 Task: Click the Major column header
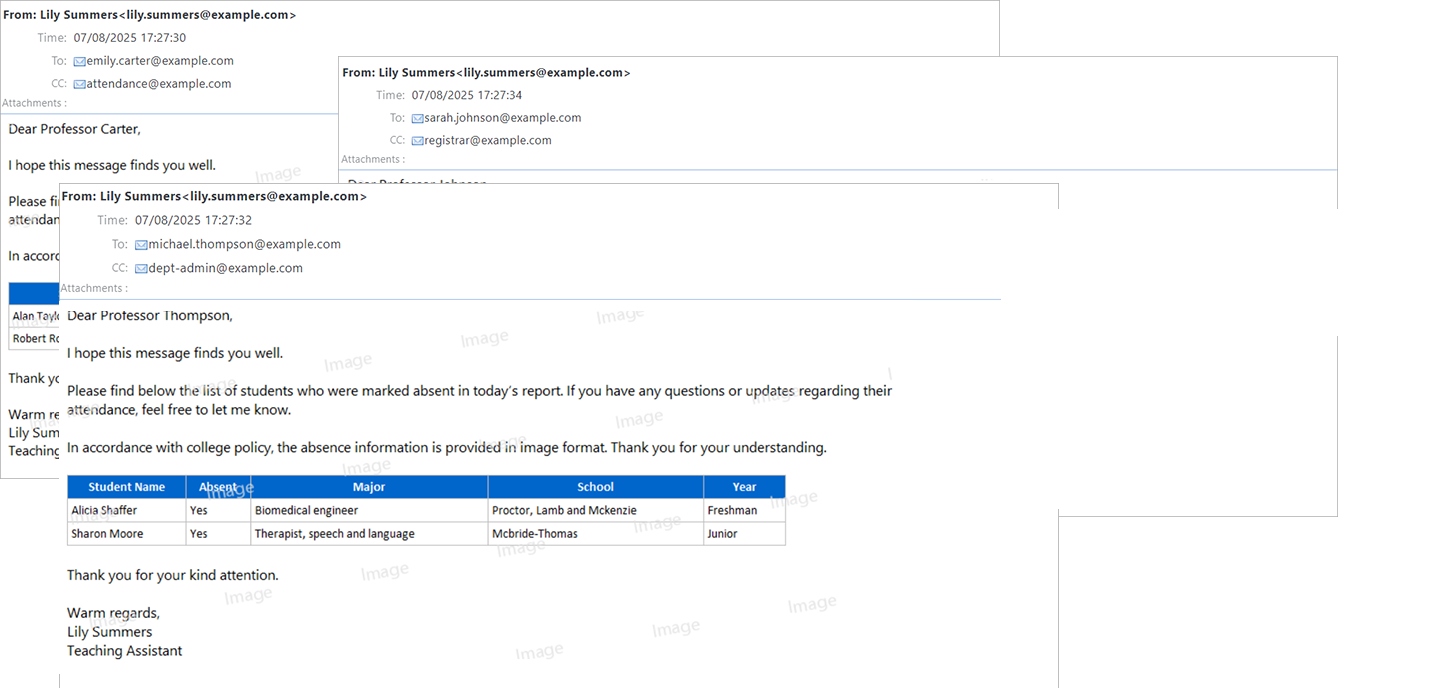[x=369, y=487]
